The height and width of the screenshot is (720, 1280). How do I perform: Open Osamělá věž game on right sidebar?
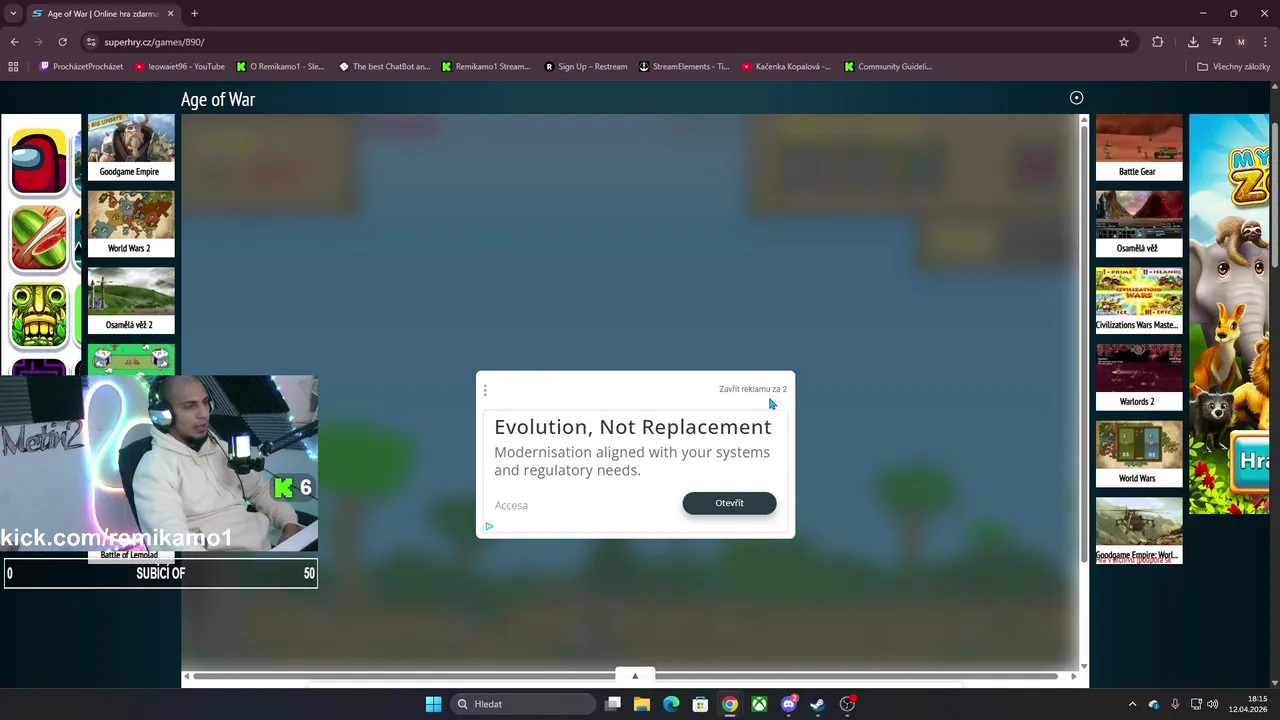click(x=1139, y=224)
